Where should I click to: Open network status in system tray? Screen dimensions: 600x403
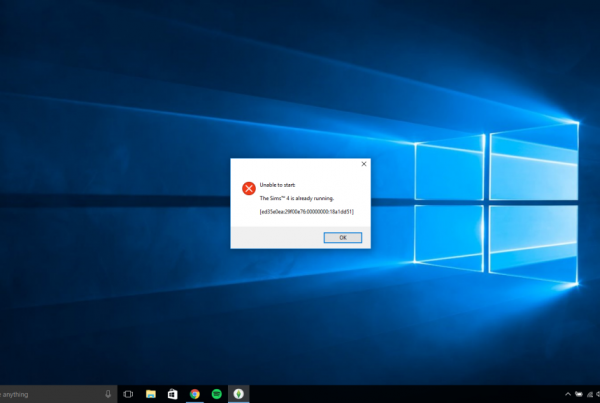click(590, 394)
